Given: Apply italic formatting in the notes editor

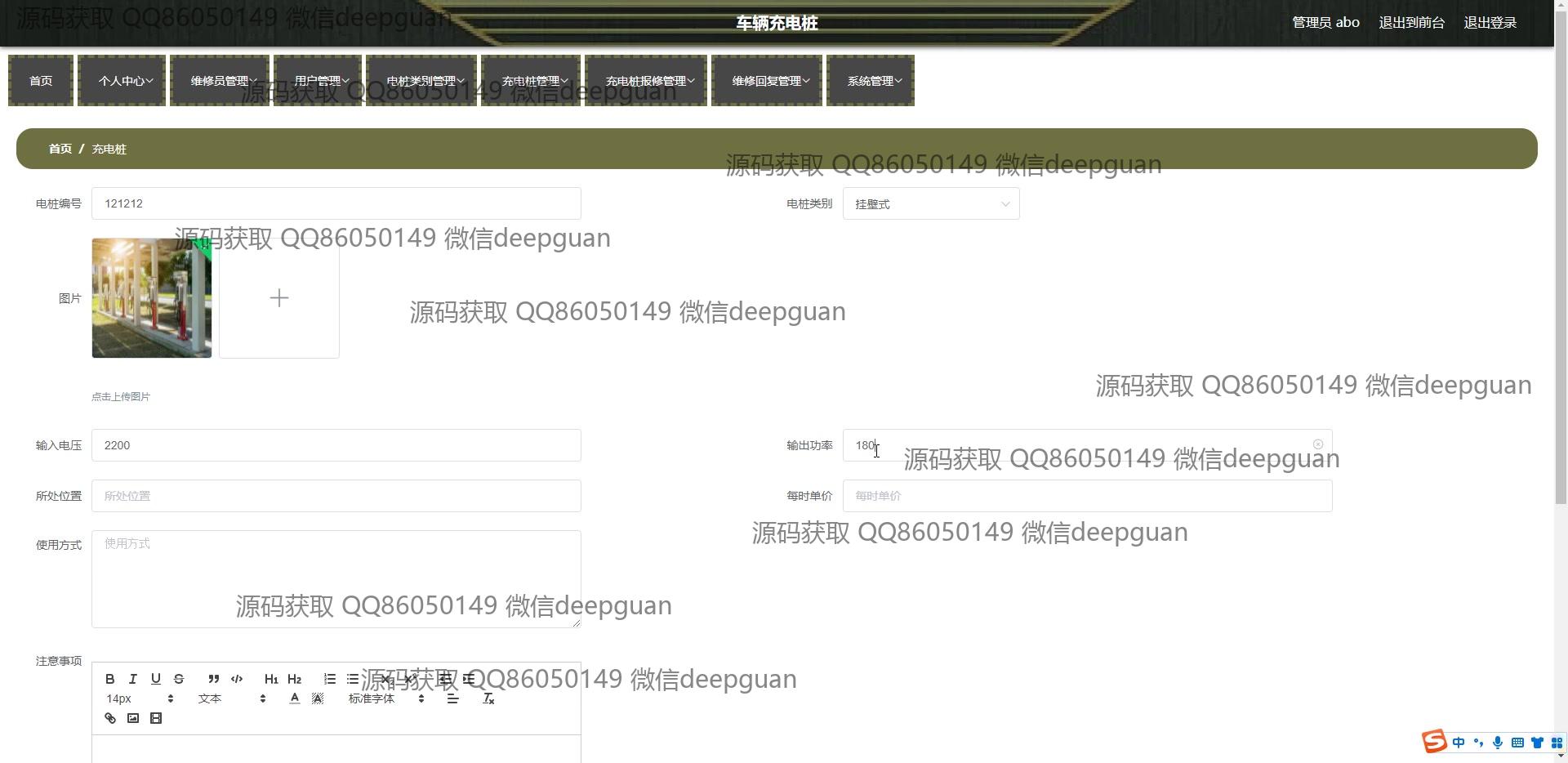Looking at the screenshot, I should coord(132,679).
